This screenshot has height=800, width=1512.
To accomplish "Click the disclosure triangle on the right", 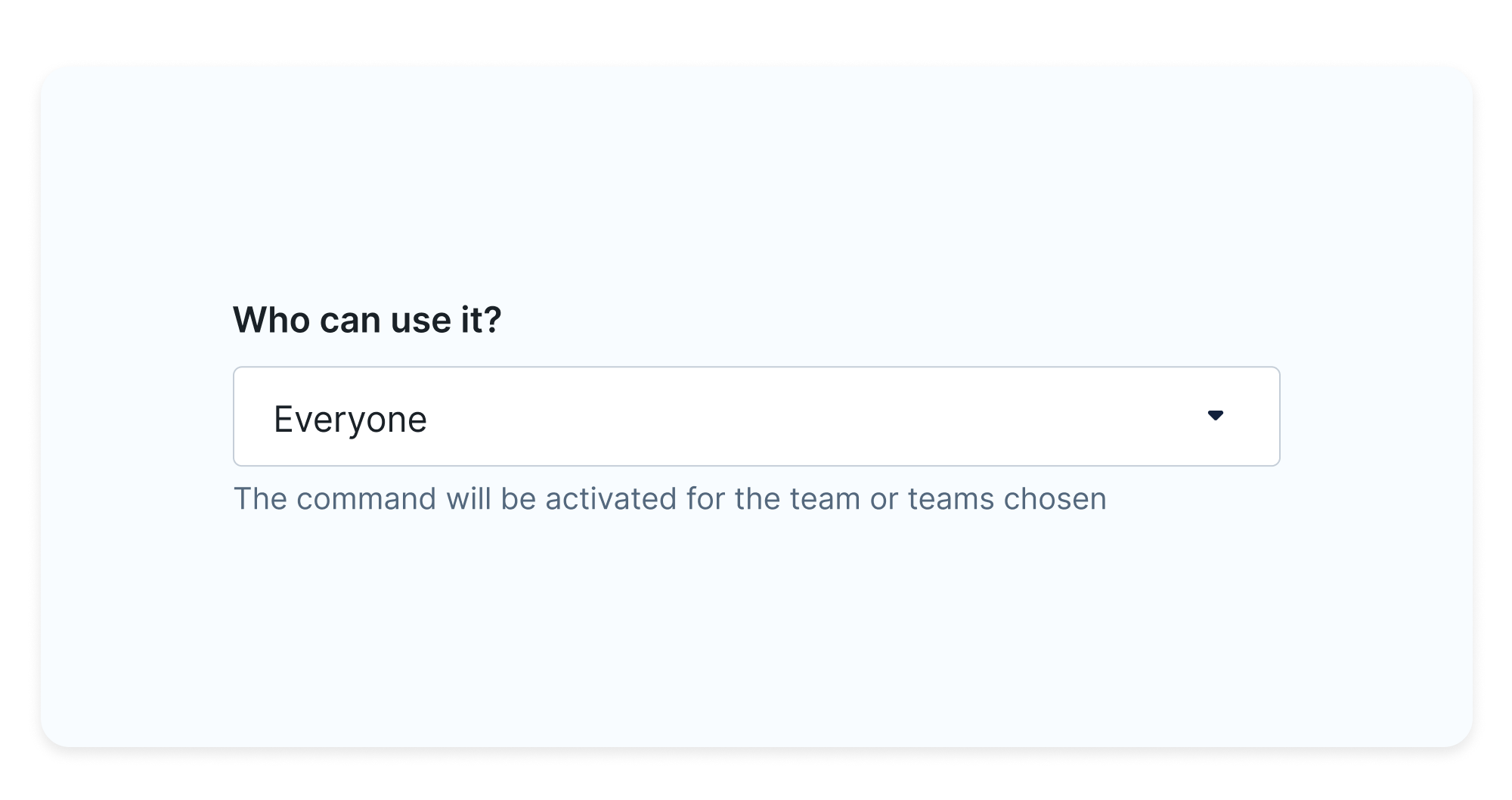I will tap(1217, 416).
